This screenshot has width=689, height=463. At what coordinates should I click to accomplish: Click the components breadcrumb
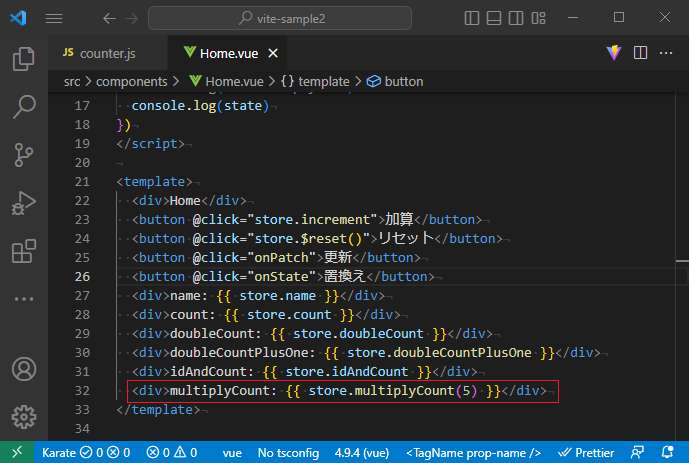click(x=131, y=82)
